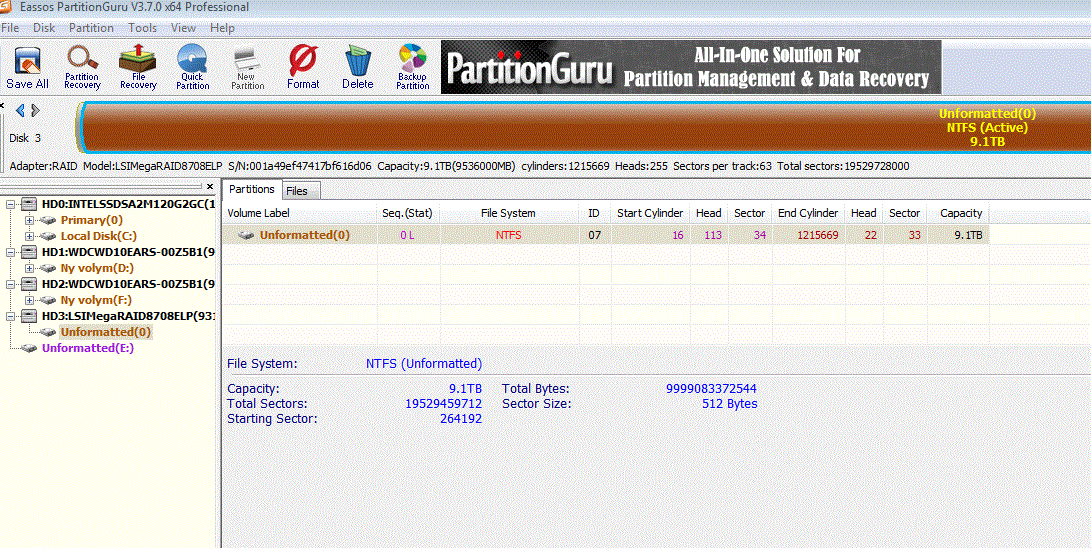Open the View menu
Screen dimensions: 1091x548
184,28
